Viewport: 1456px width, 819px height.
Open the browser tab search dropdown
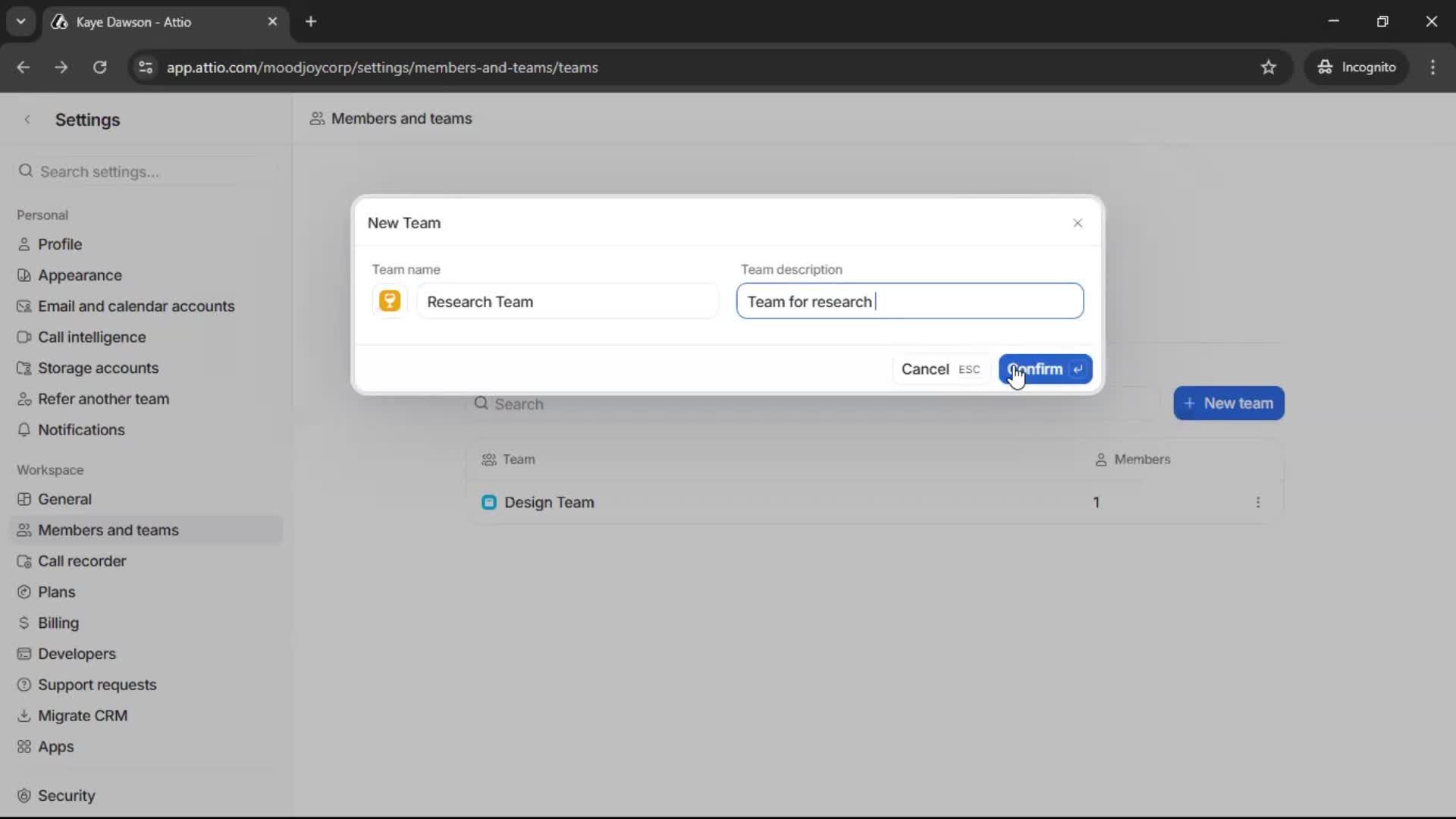tap(21, 21)
